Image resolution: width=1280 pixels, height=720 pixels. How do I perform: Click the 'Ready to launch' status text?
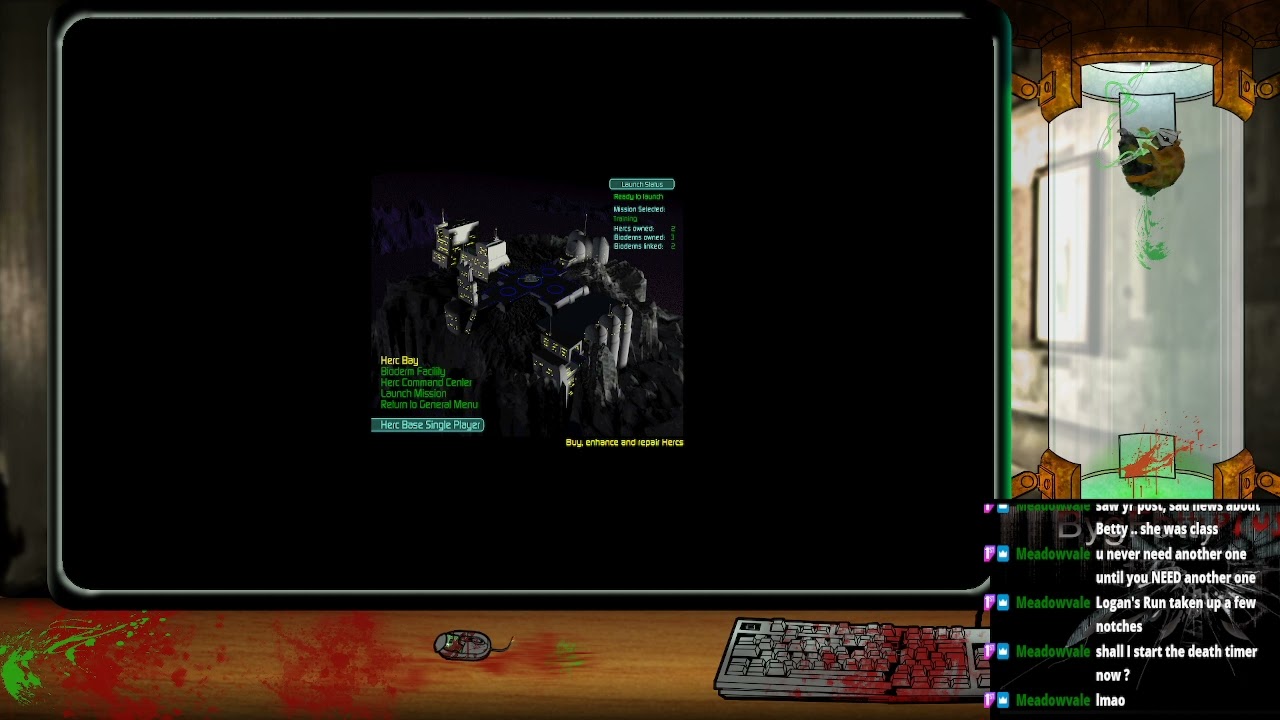[638, 197]
